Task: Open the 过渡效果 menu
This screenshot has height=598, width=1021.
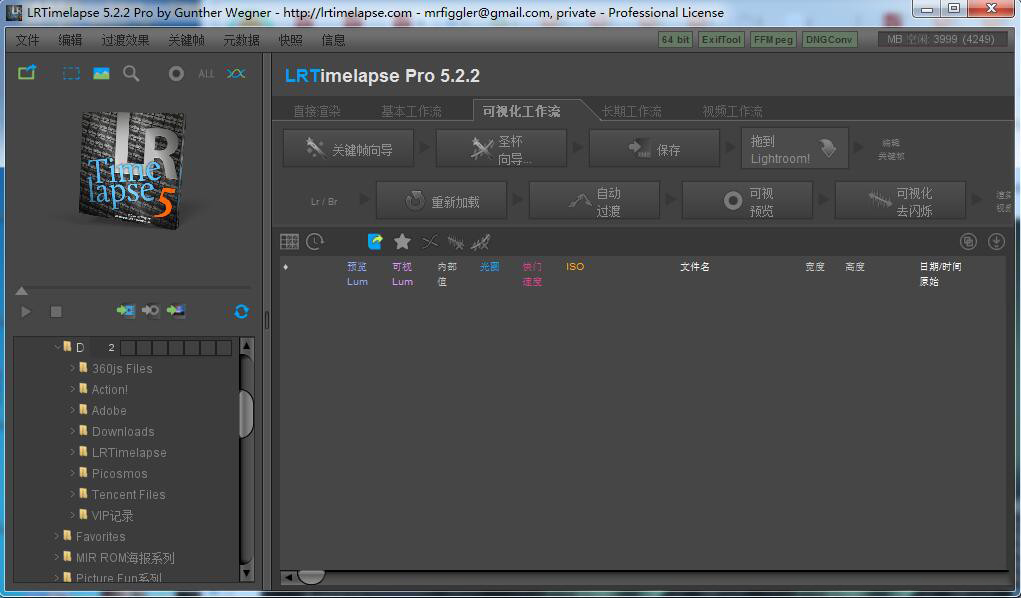Action: (125, 40)
